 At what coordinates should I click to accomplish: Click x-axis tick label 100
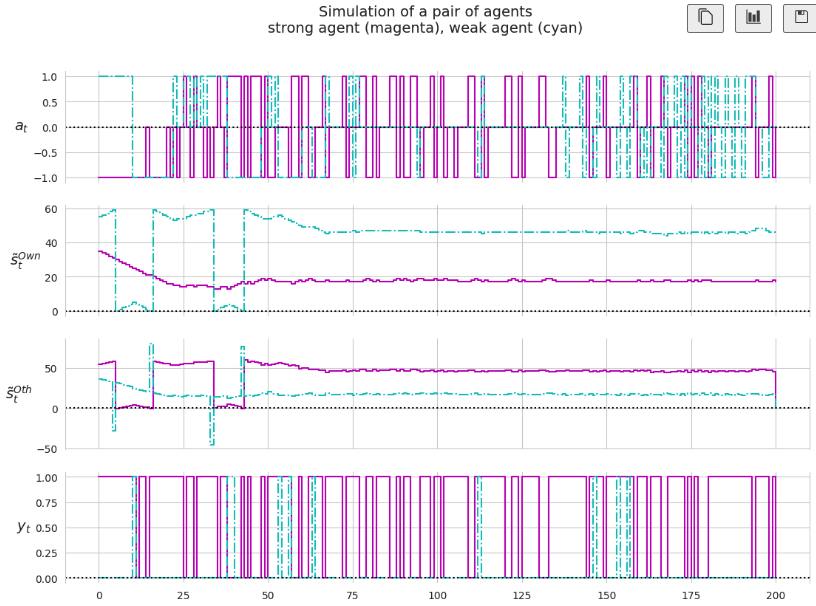437,596
